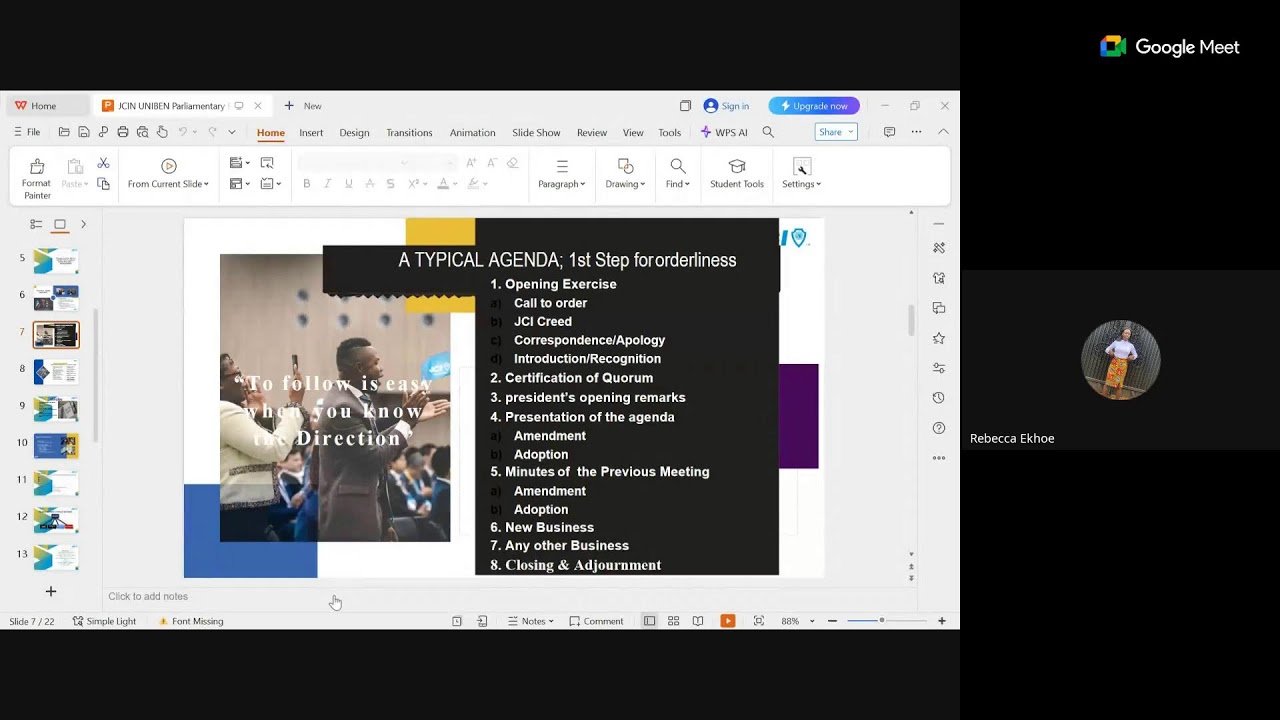
Task: Click the ribbon search magnifier icon
Action: click(x=768, y=132)
